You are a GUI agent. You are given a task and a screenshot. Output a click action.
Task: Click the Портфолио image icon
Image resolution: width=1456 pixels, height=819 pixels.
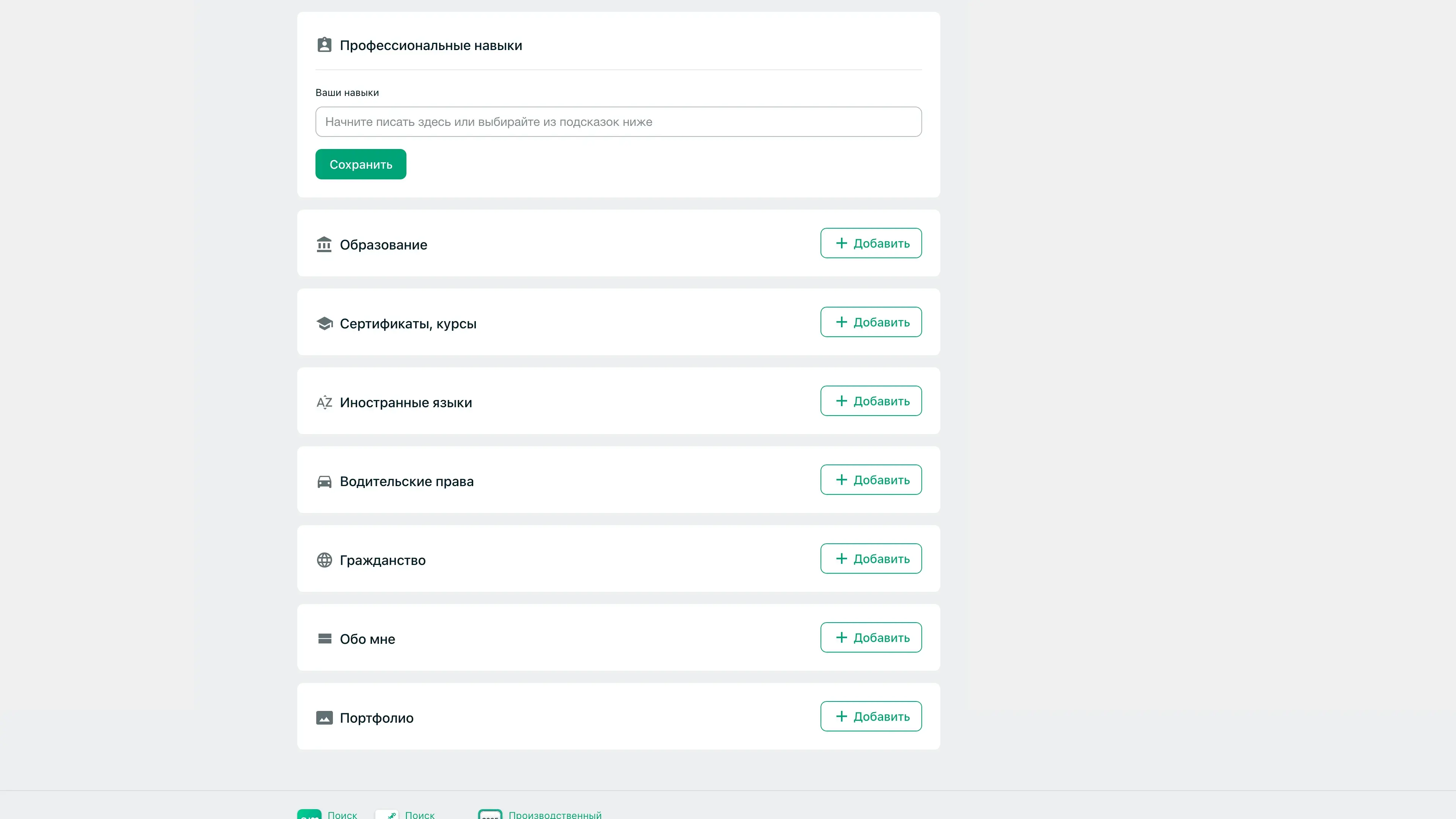point(324,718)
